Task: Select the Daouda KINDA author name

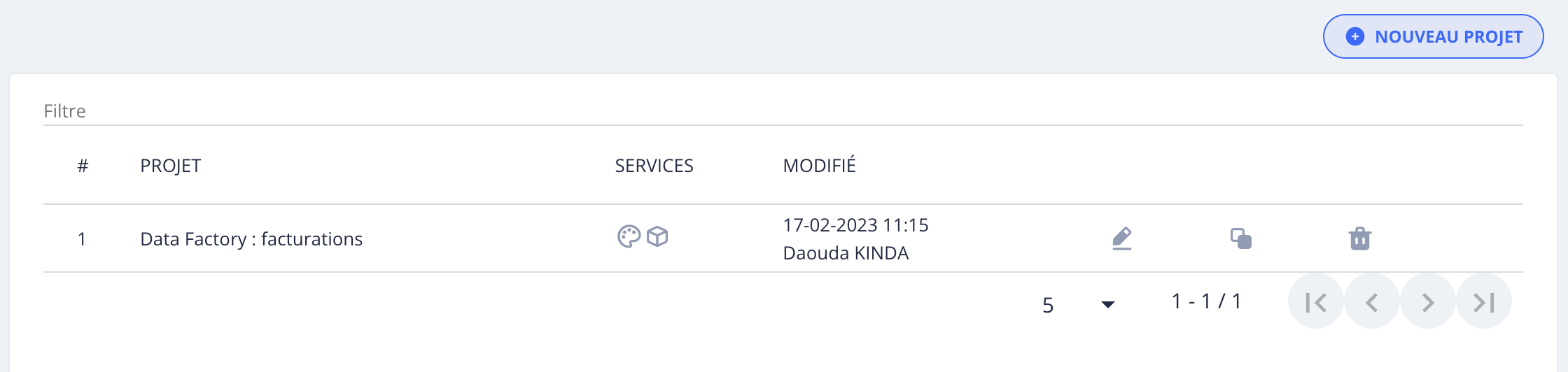Action: pyautogui.click(x=846, y=253)
